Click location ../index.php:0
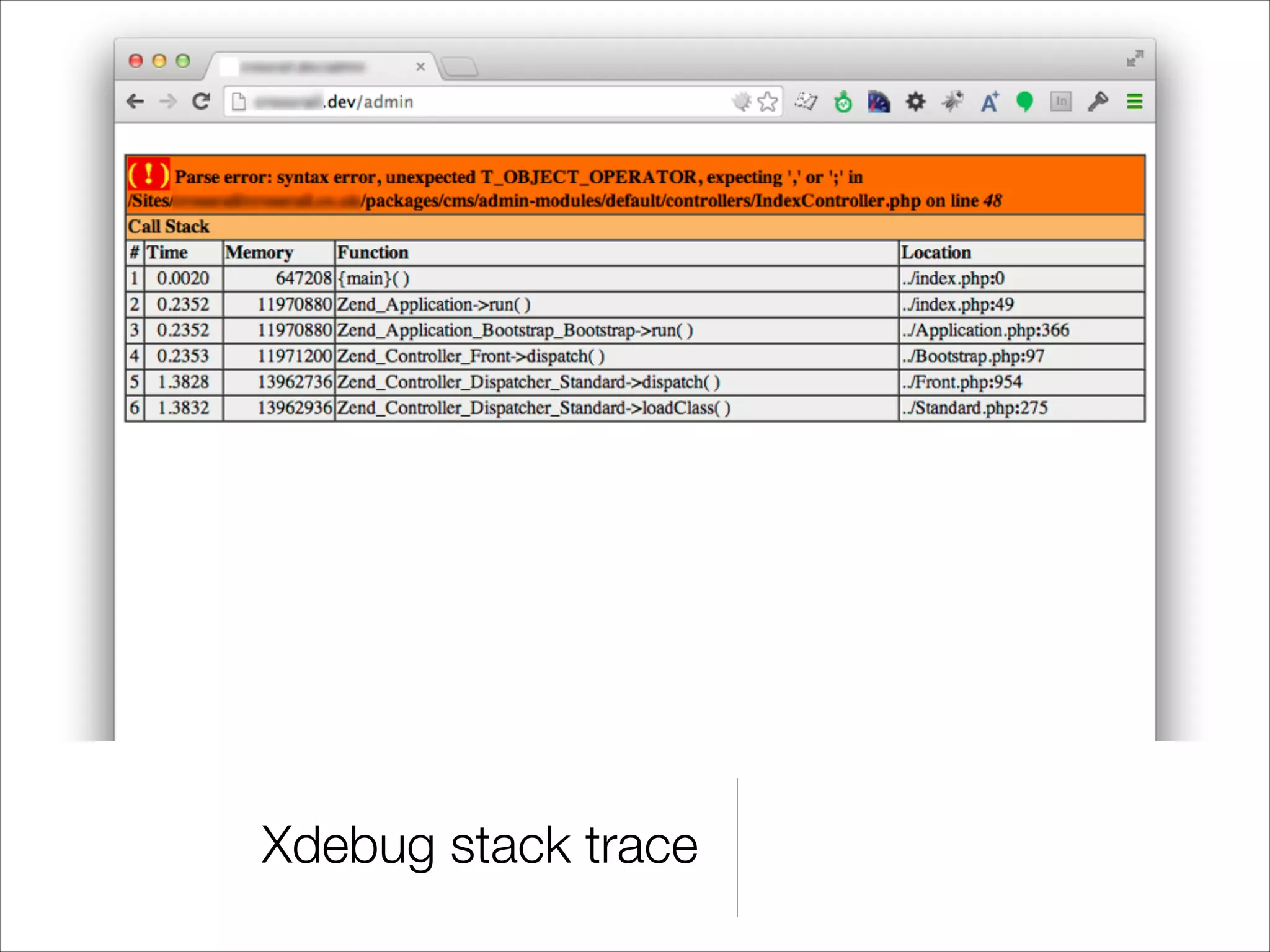1270x952 pixels. click(x=952, y=279)
